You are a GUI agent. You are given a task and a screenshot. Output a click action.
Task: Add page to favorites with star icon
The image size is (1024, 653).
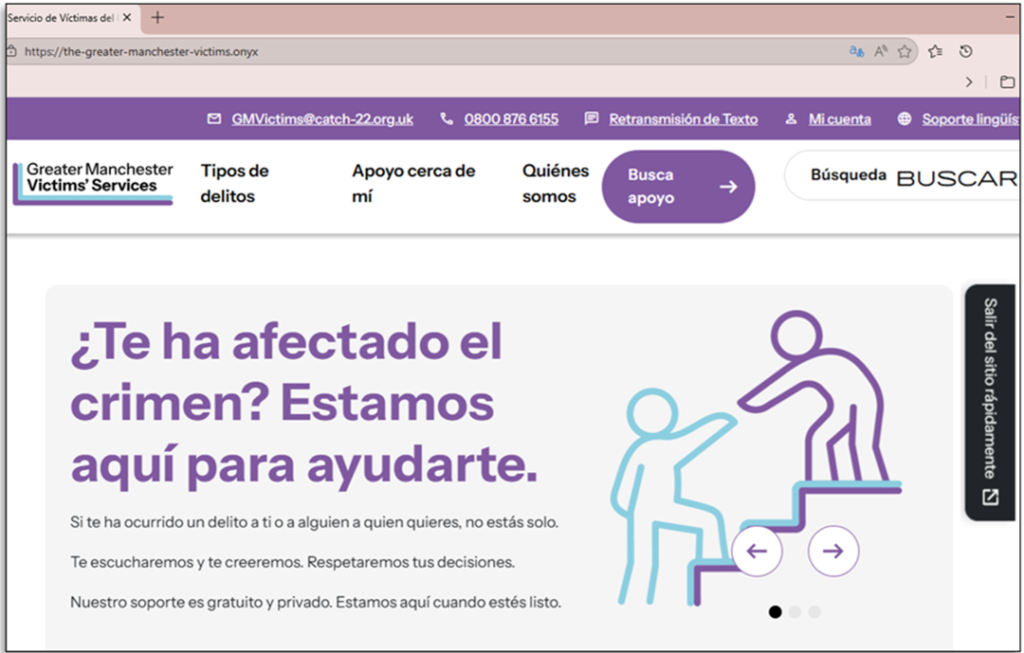pyautogui.click(x=904, y=51)
